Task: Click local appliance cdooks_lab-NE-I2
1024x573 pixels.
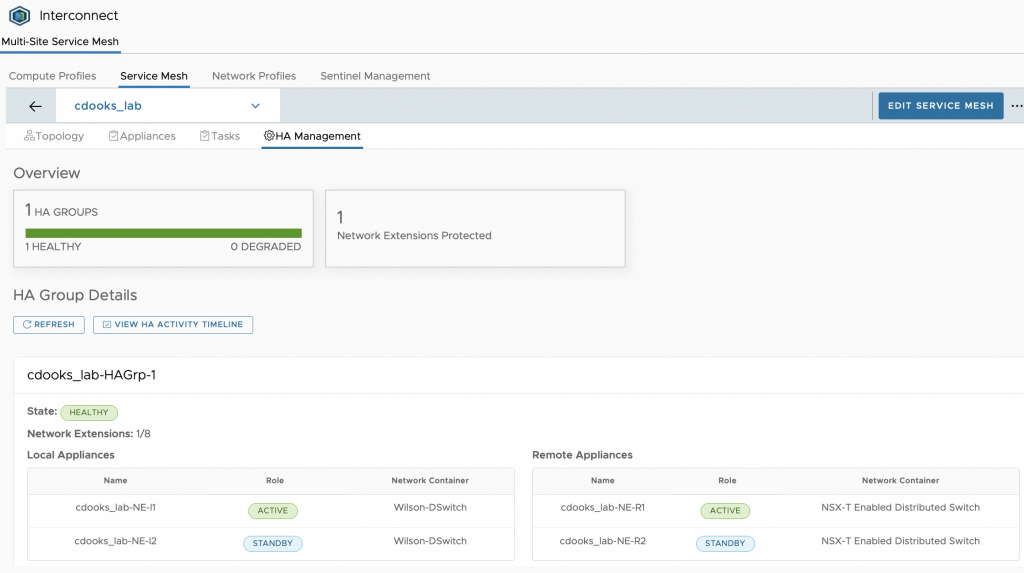Action: click(116, 541)
